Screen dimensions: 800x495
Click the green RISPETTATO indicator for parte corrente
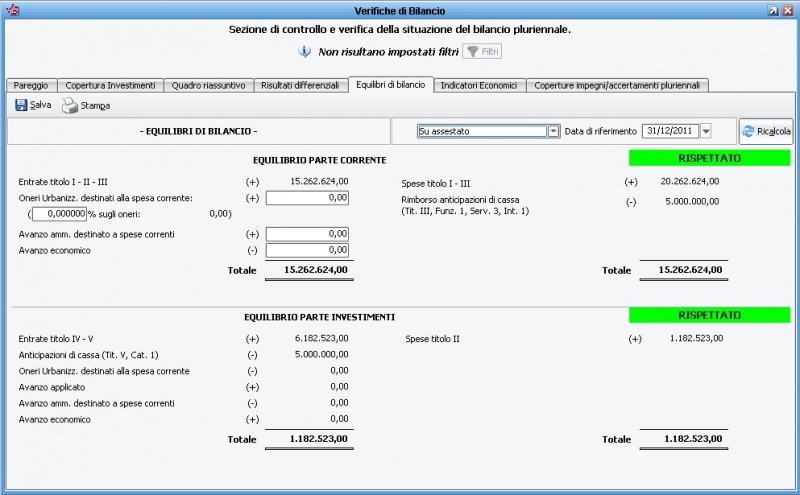(709, 158)
